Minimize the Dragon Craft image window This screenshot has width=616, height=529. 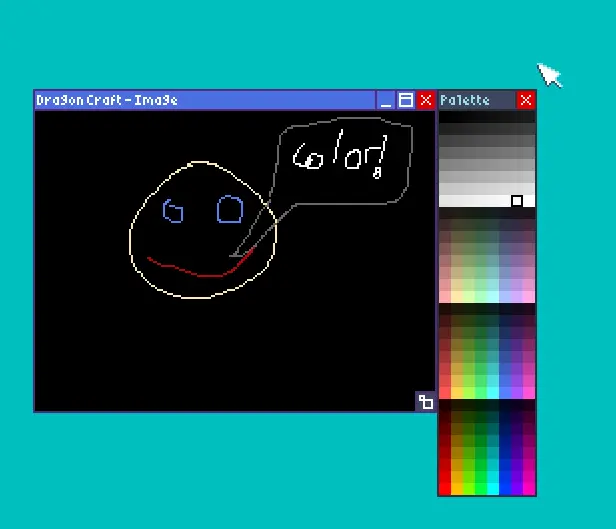pos(386,100)
